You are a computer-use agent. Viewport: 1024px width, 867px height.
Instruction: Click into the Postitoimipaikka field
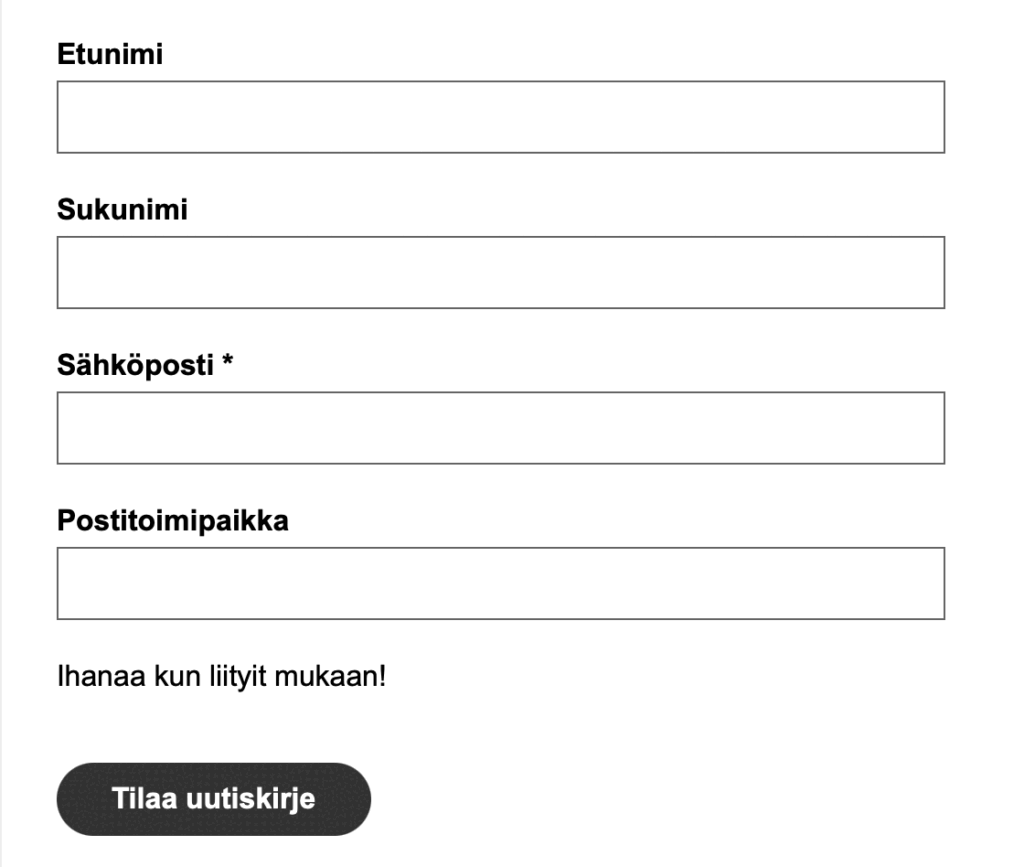click(x=500, y=583)
